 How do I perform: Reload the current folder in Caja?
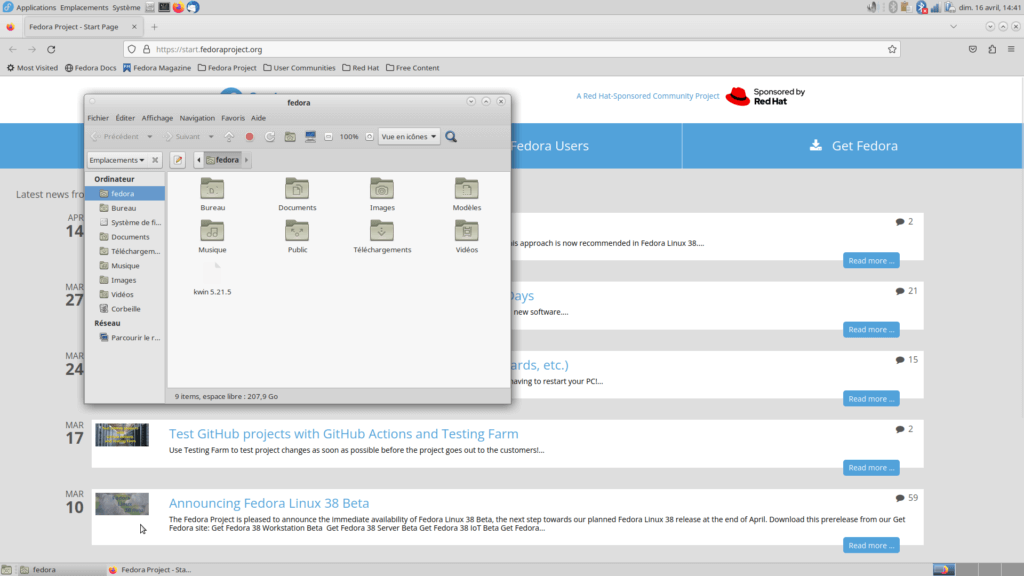click(270, 136)
